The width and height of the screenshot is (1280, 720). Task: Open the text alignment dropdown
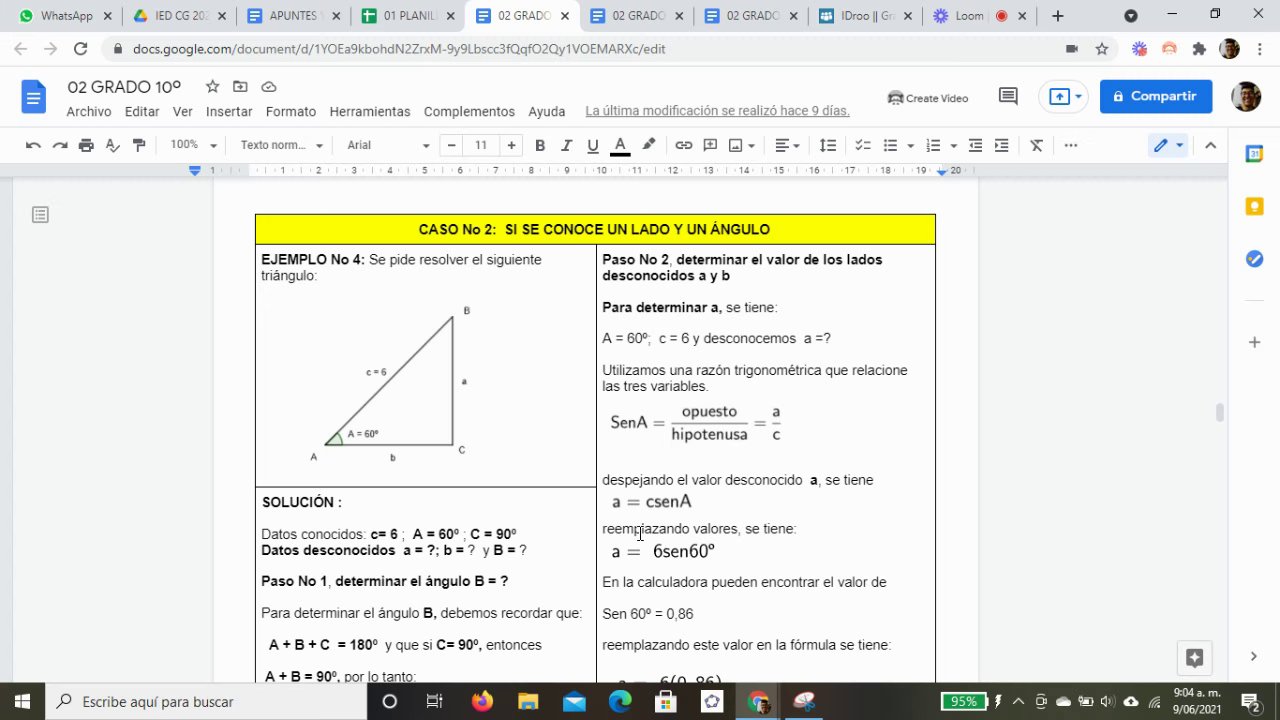pos(788,145)
